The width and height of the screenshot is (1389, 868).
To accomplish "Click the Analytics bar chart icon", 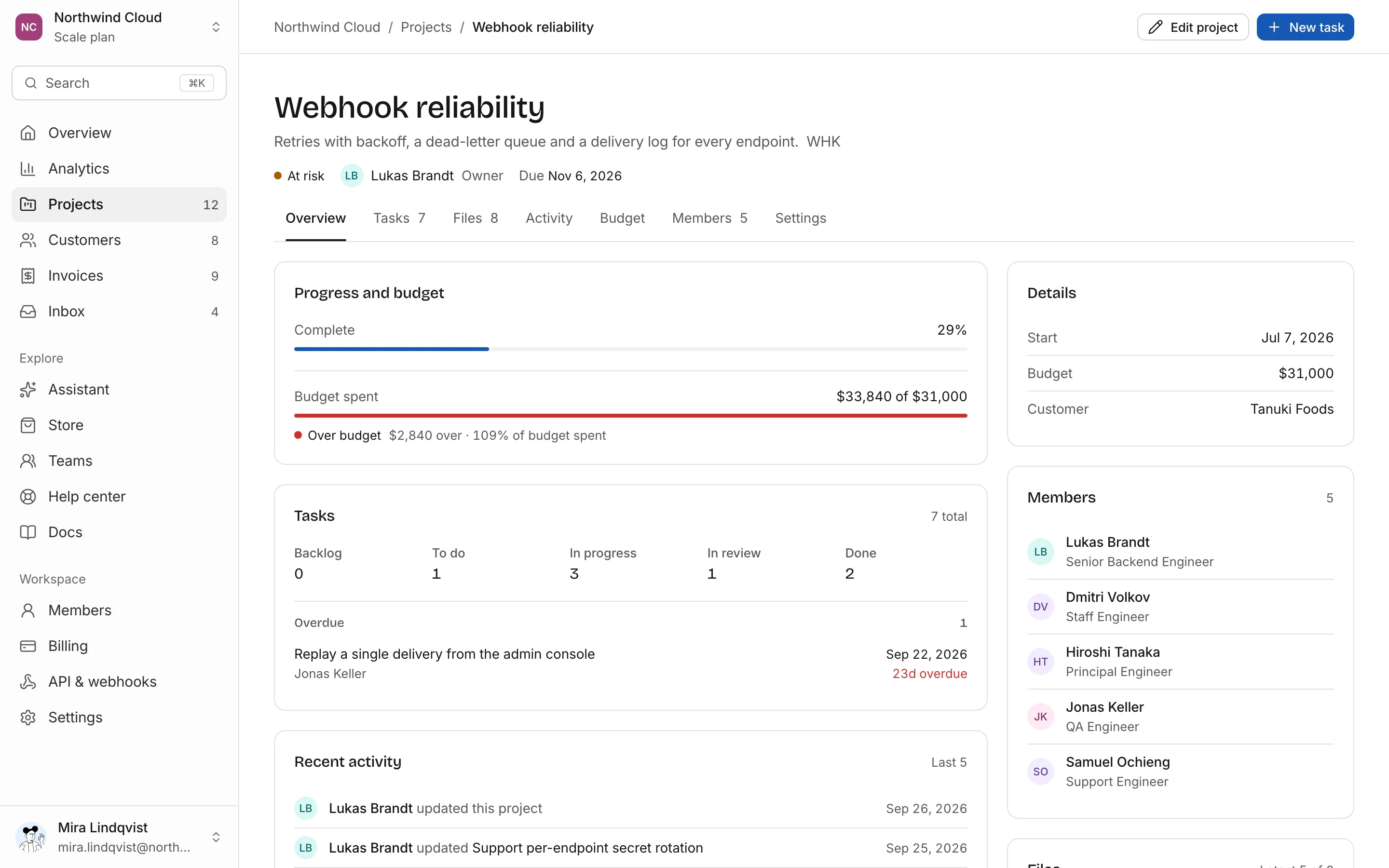I will pos(28,169).
